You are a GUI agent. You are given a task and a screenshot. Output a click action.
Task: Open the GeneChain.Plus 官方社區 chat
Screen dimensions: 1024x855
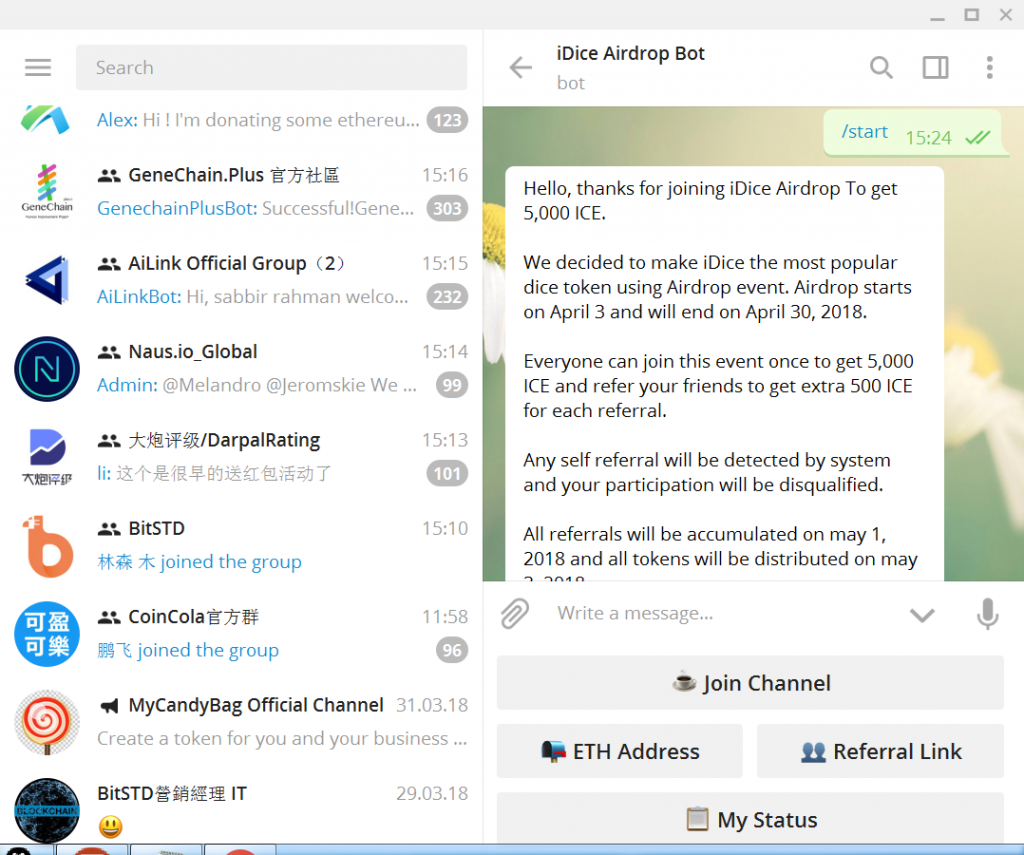tap(242, 192)
